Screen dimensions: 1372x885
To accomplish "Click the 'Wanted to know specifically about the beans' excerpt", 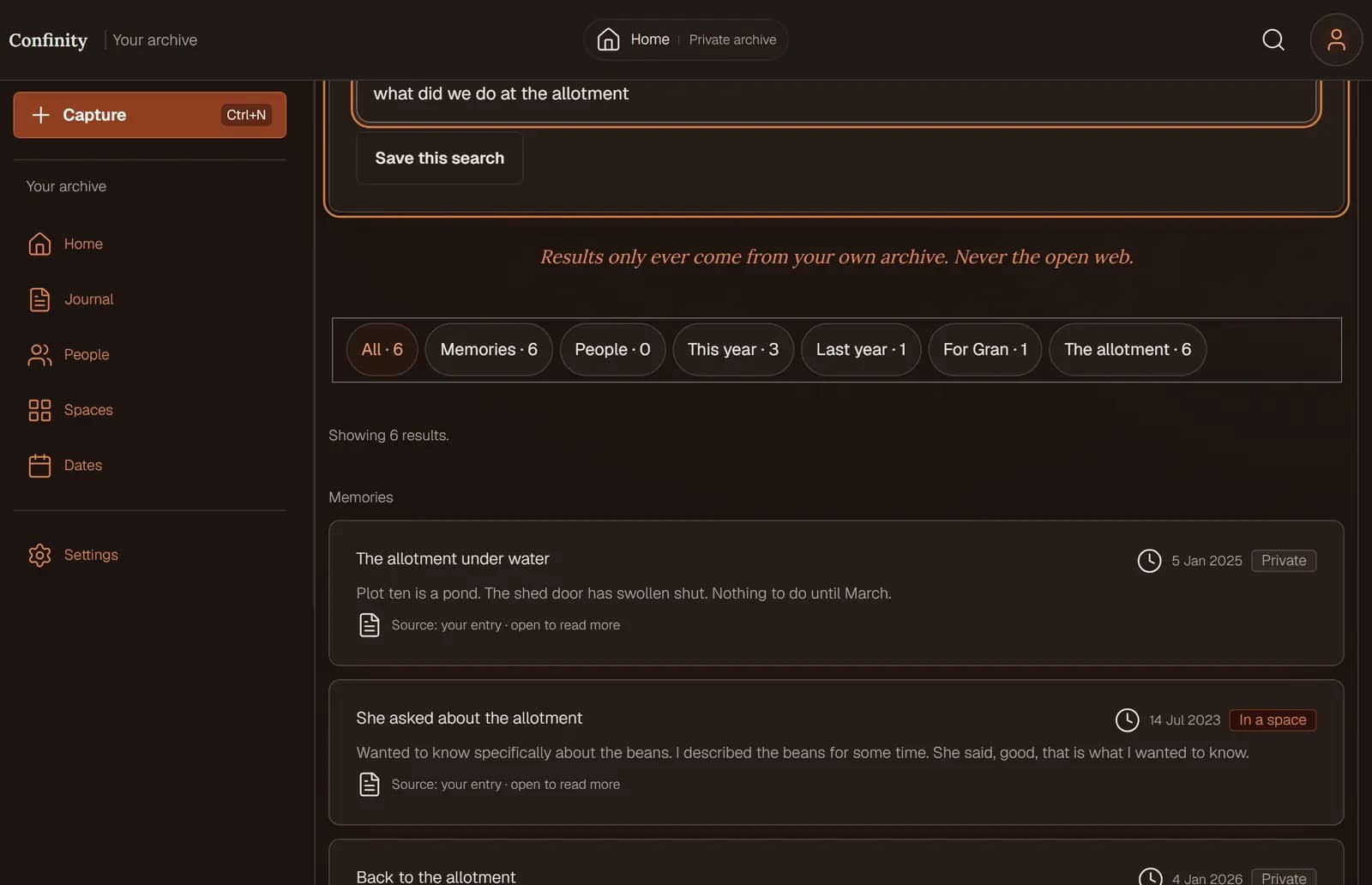I will 803,753.
